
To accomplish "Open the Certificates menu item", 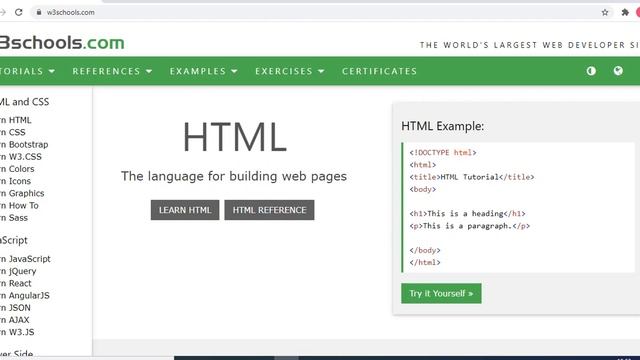I will [380, 71].
